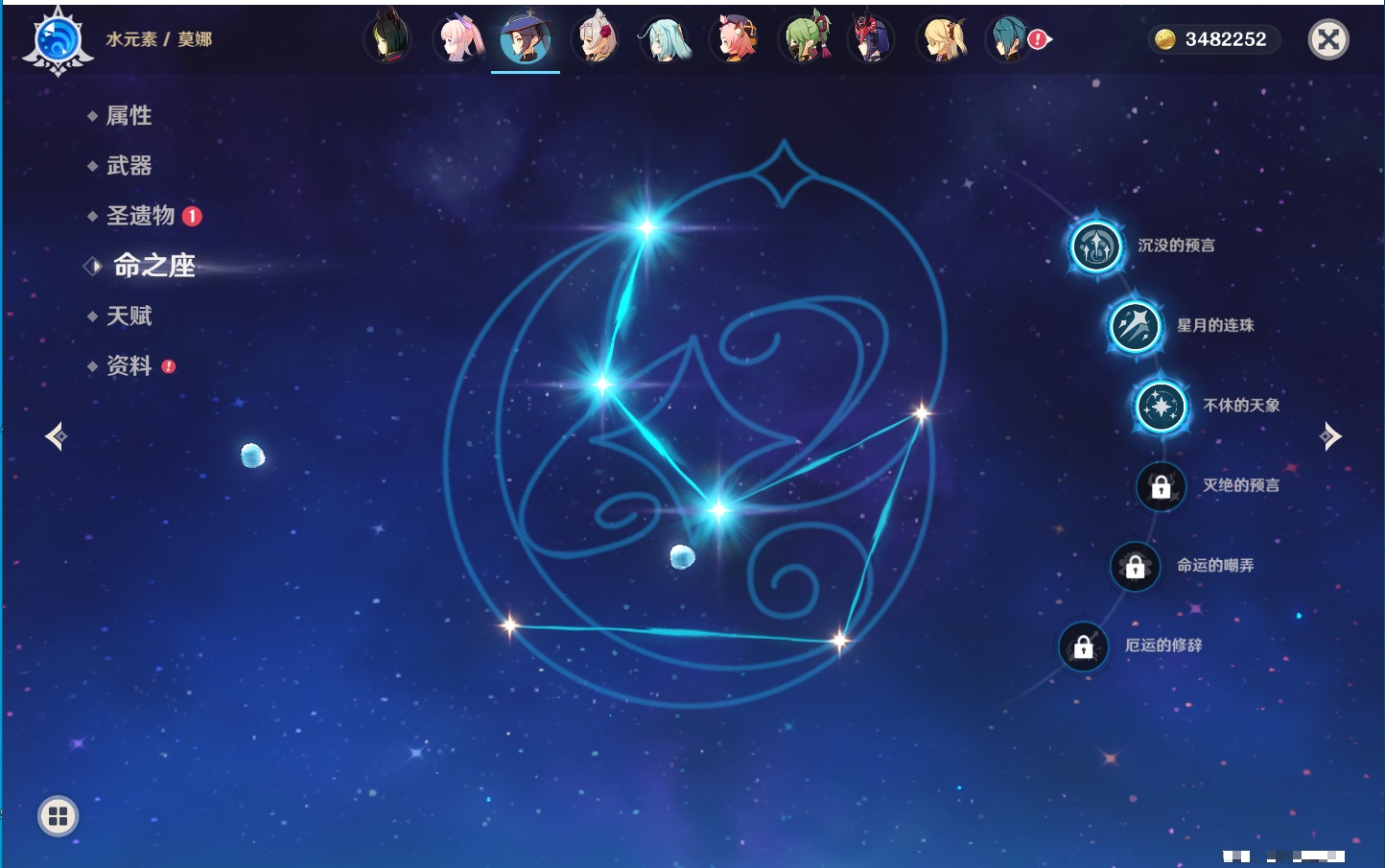Open the 不休的天象 constellation node icon
This screenshot has height=868, width=1385.
(1162, 406)
